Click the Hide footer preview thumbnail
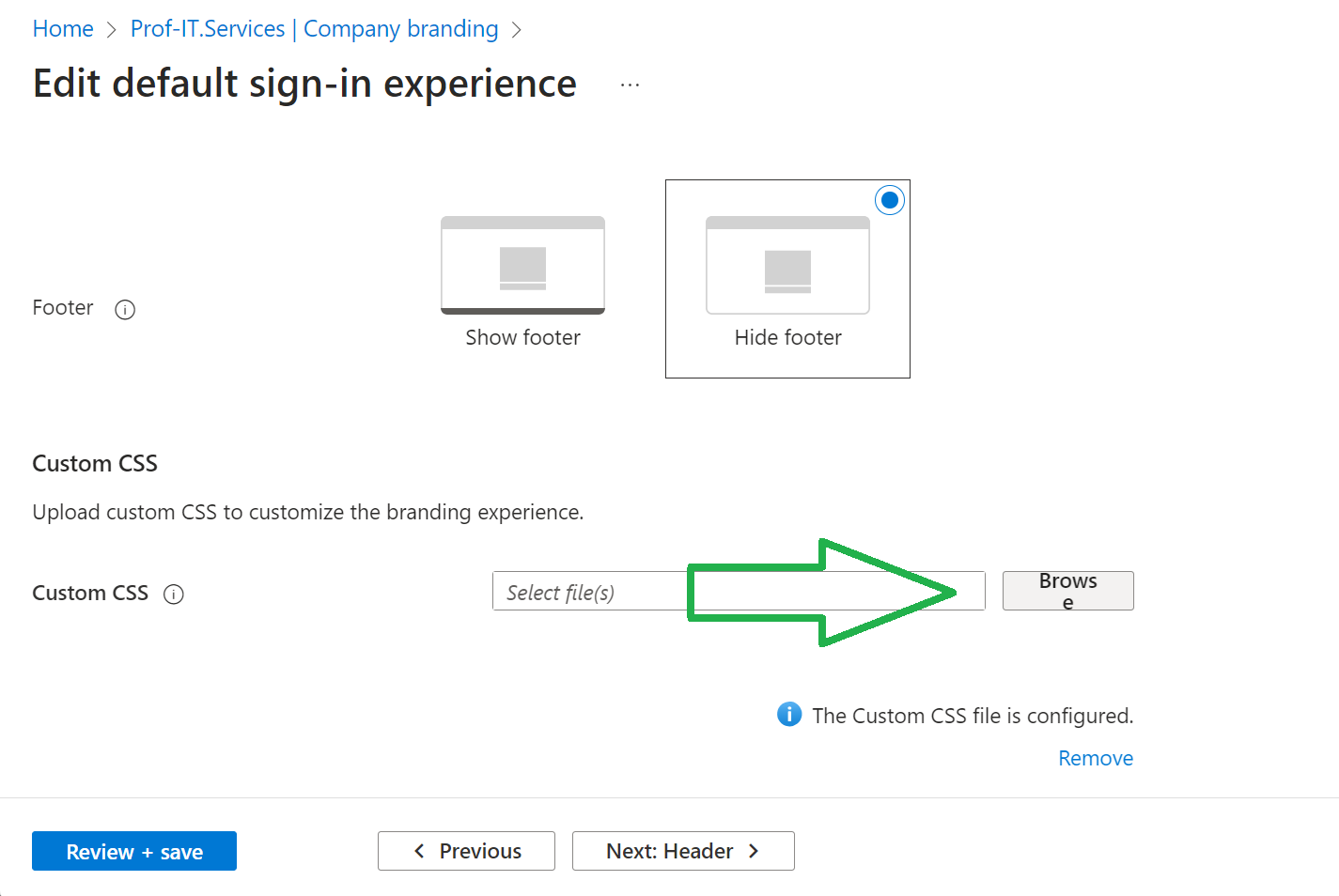Image resolution: width=1339 pixels, height=896 pixels. tap(787, 266)
